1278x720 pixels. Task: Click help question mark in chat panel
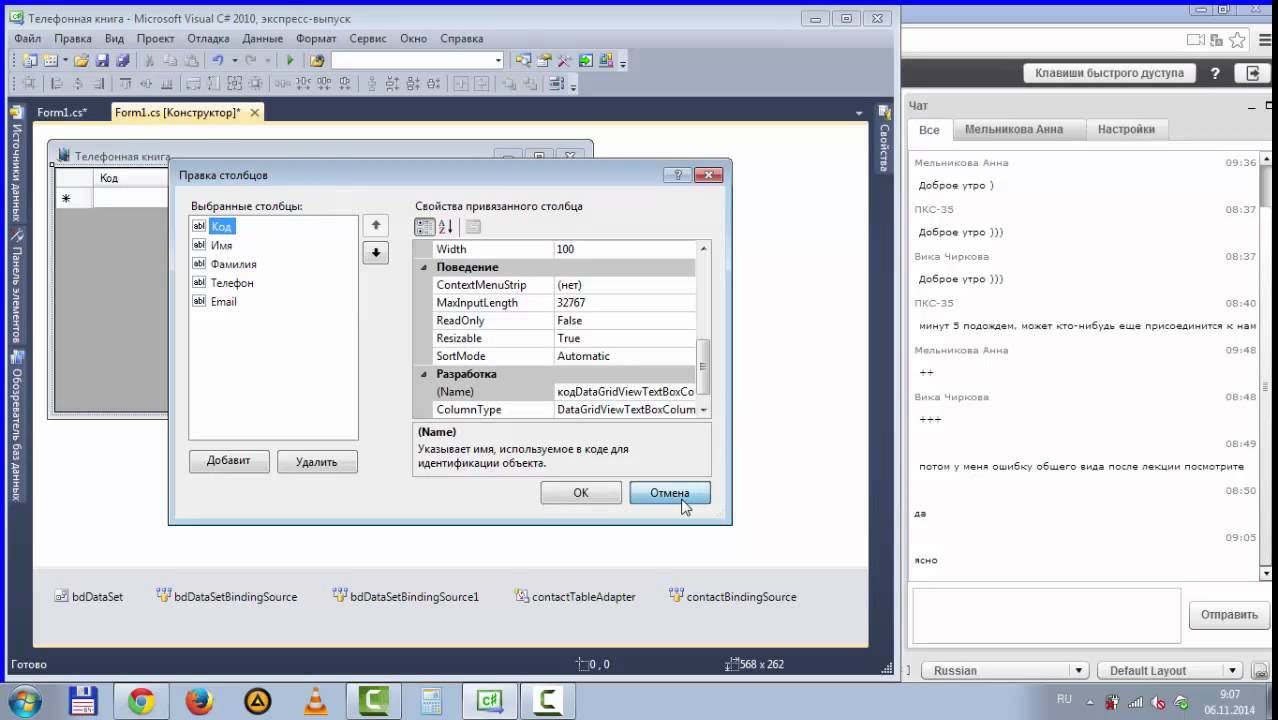[x=1215, y=73]
